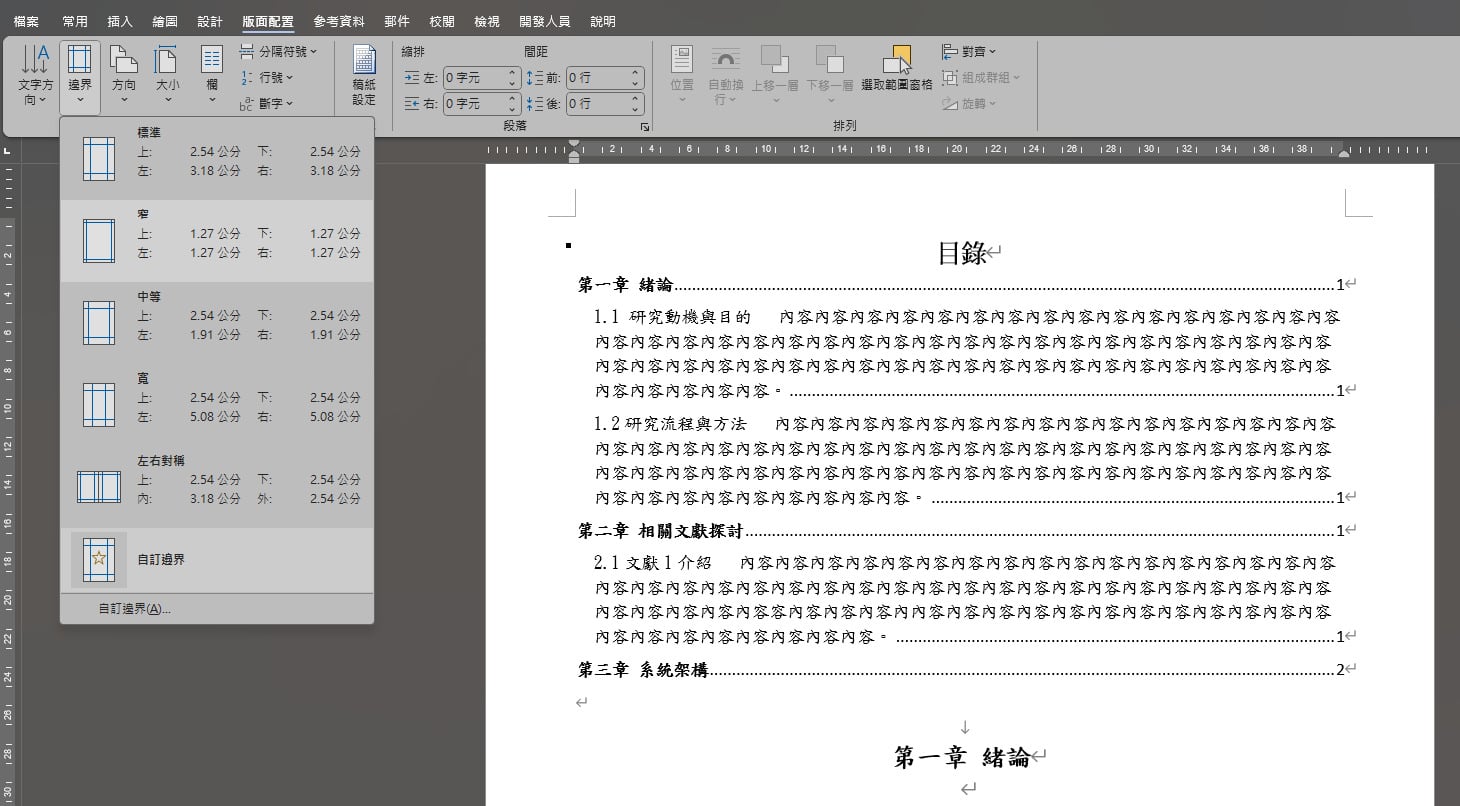The image size is (1460, 806).
Task: Open the 大小 paper size menu
Action: (x=167, y=75)
